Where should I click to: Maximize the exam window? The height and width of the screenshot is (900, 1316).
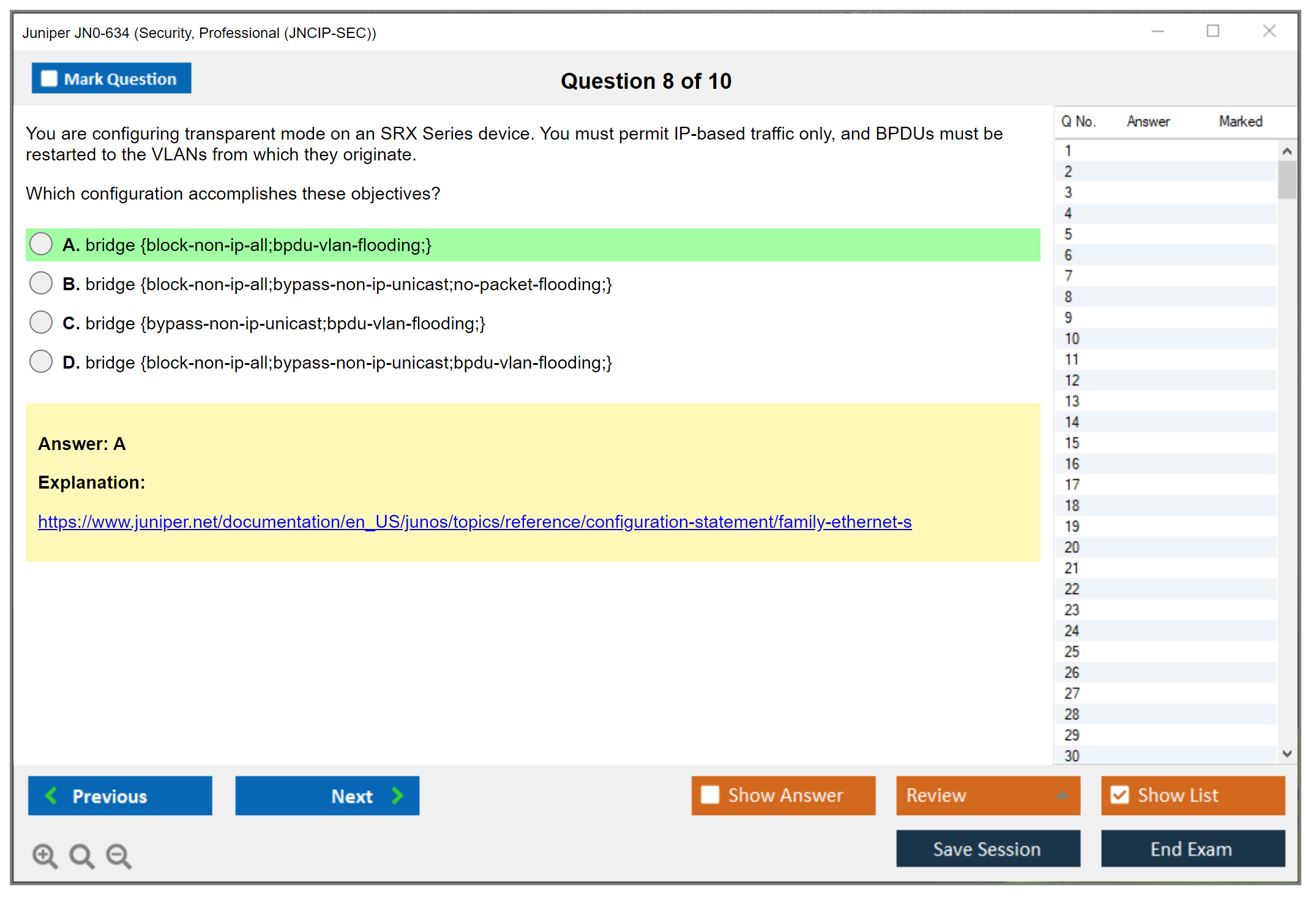click(x=1213, y=31)
